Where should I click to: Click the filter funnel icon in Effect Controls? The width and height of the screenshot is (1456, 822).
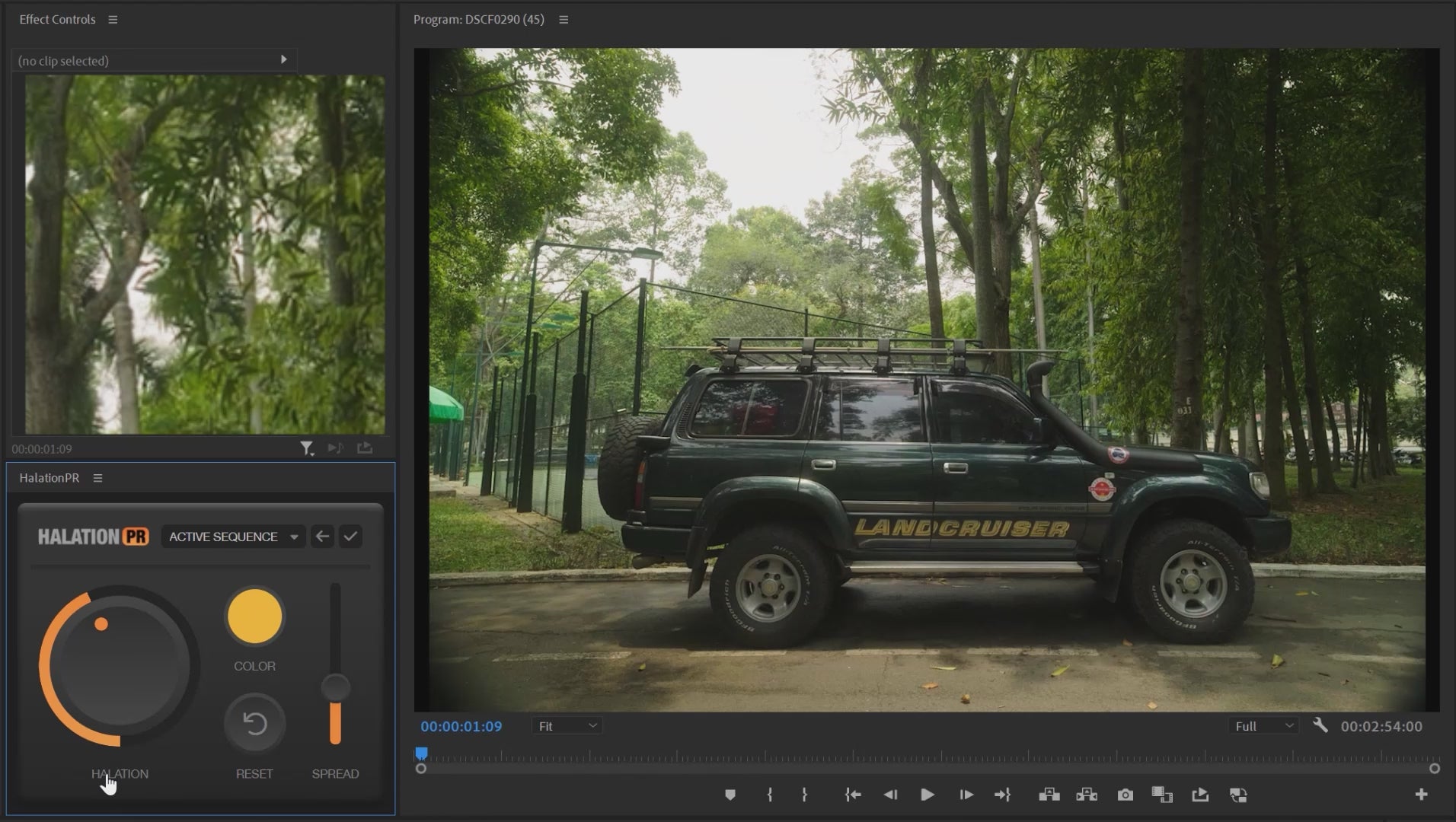pos(306,448)
